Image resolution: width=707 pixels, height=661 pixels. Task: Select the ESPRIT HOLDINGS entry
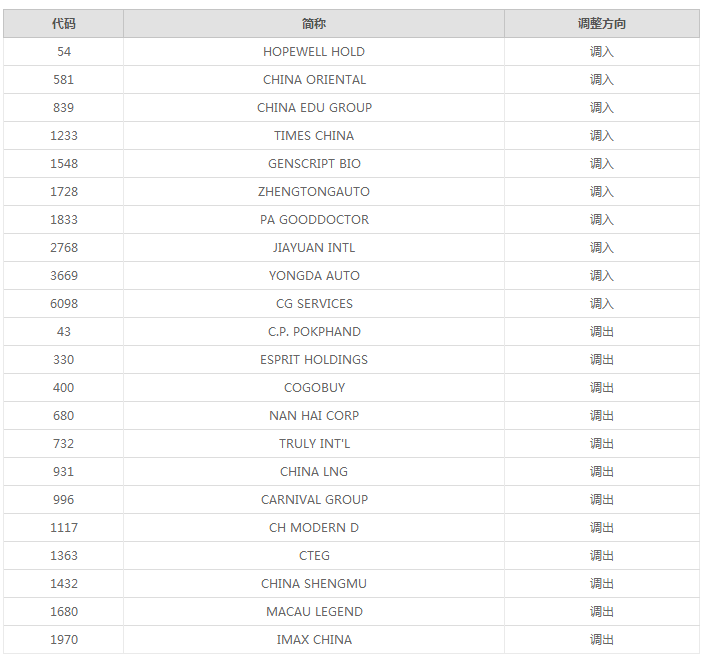pos(314,359)
